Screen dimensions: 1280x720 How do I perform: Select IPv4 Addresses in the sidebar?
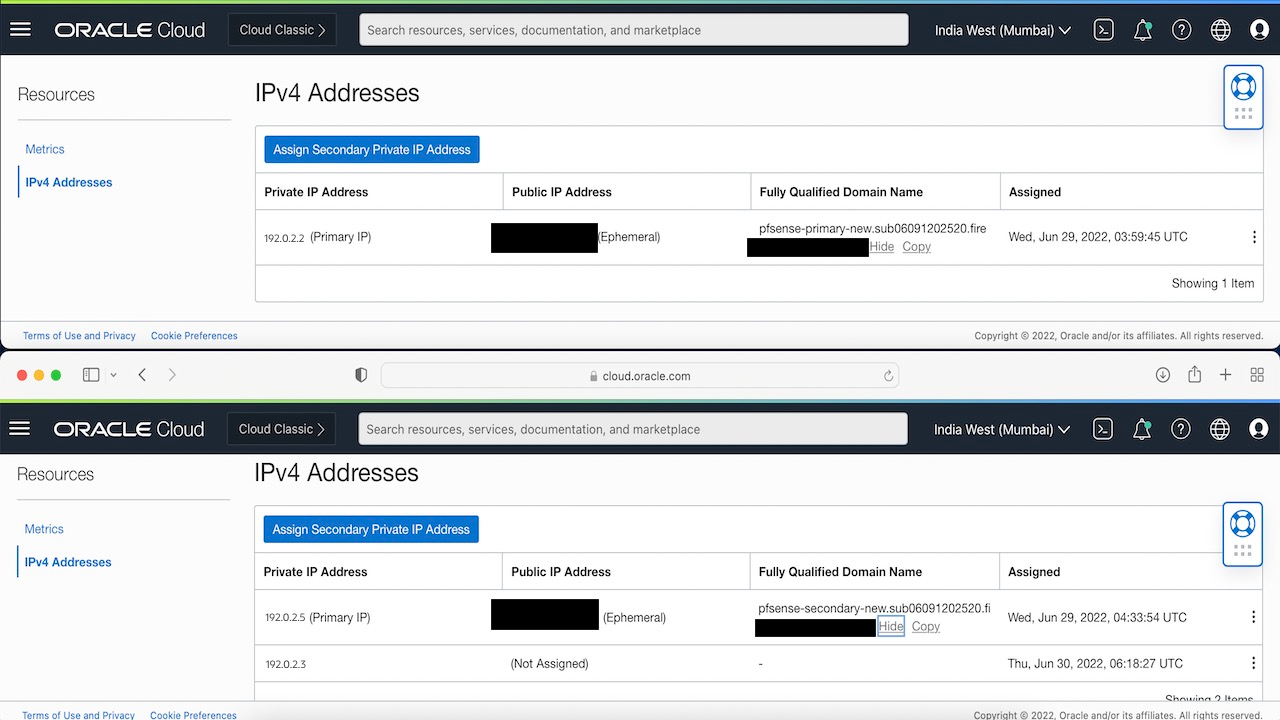(x=69, y=182)
